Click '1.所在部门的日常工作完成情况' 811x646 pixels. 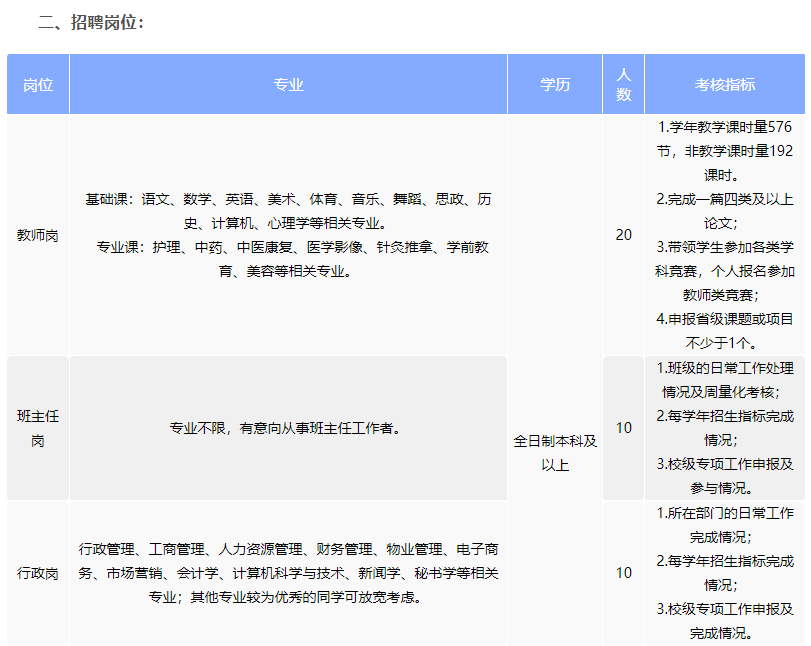pos(725,525)
